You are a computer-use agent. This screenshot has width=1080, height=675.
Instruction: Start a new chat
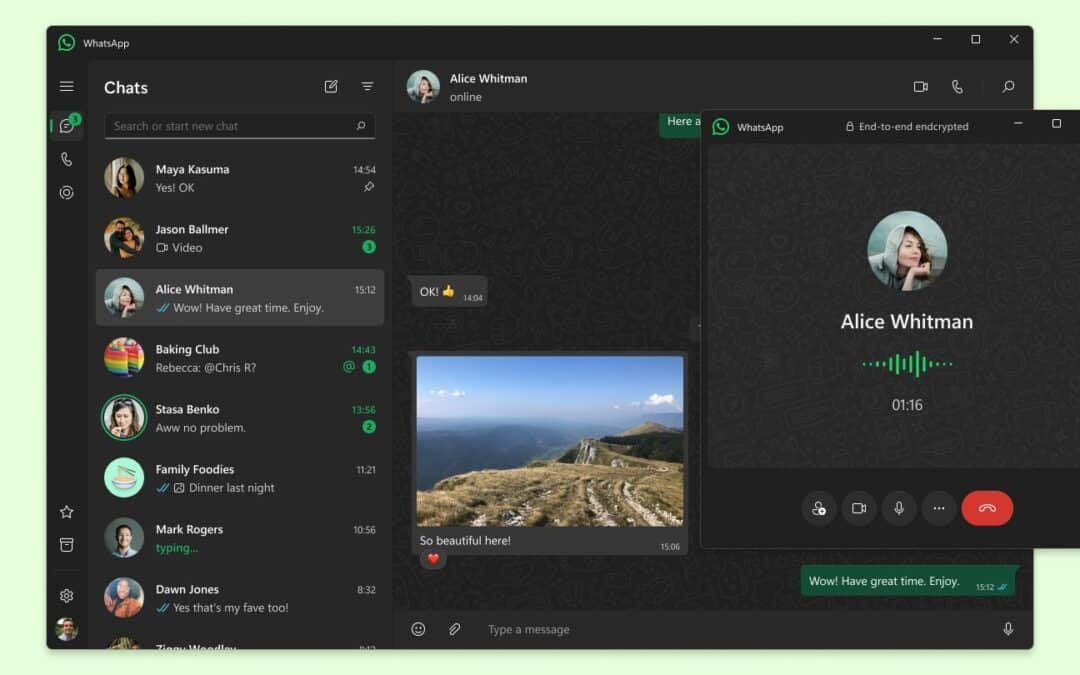[331, 87]
